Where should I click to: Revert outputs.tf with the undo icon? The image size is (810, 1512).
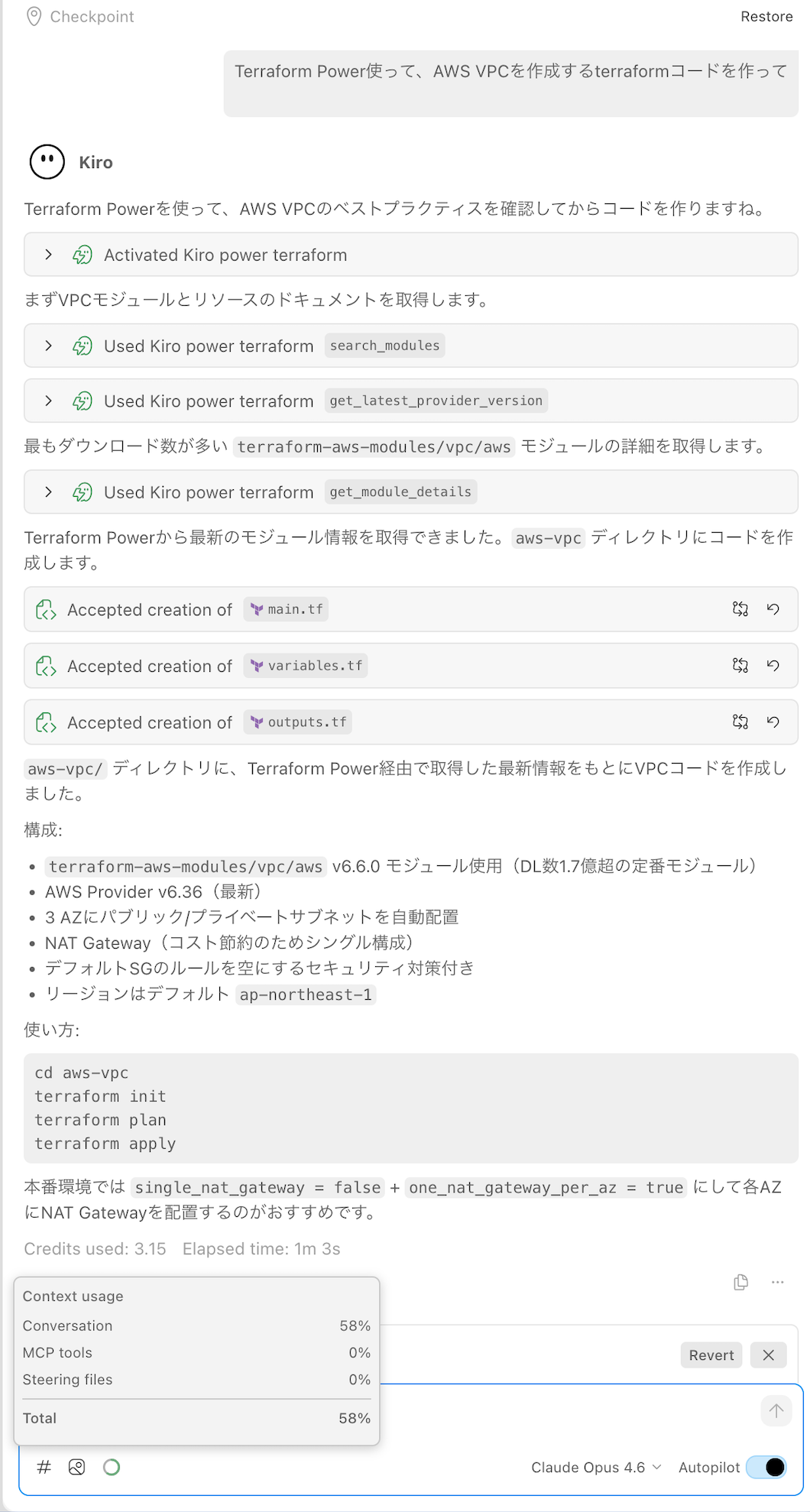click(773, 722)
